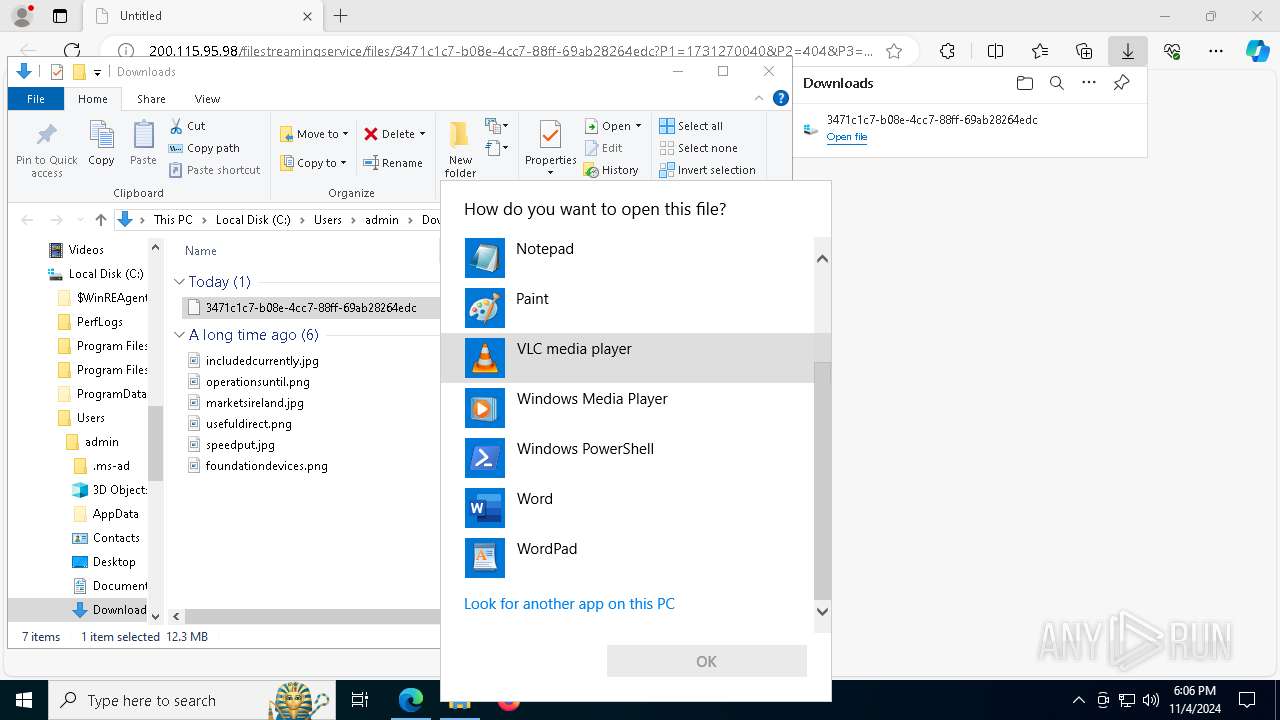Pin the Edge Downloads panel

[1121, 83]
